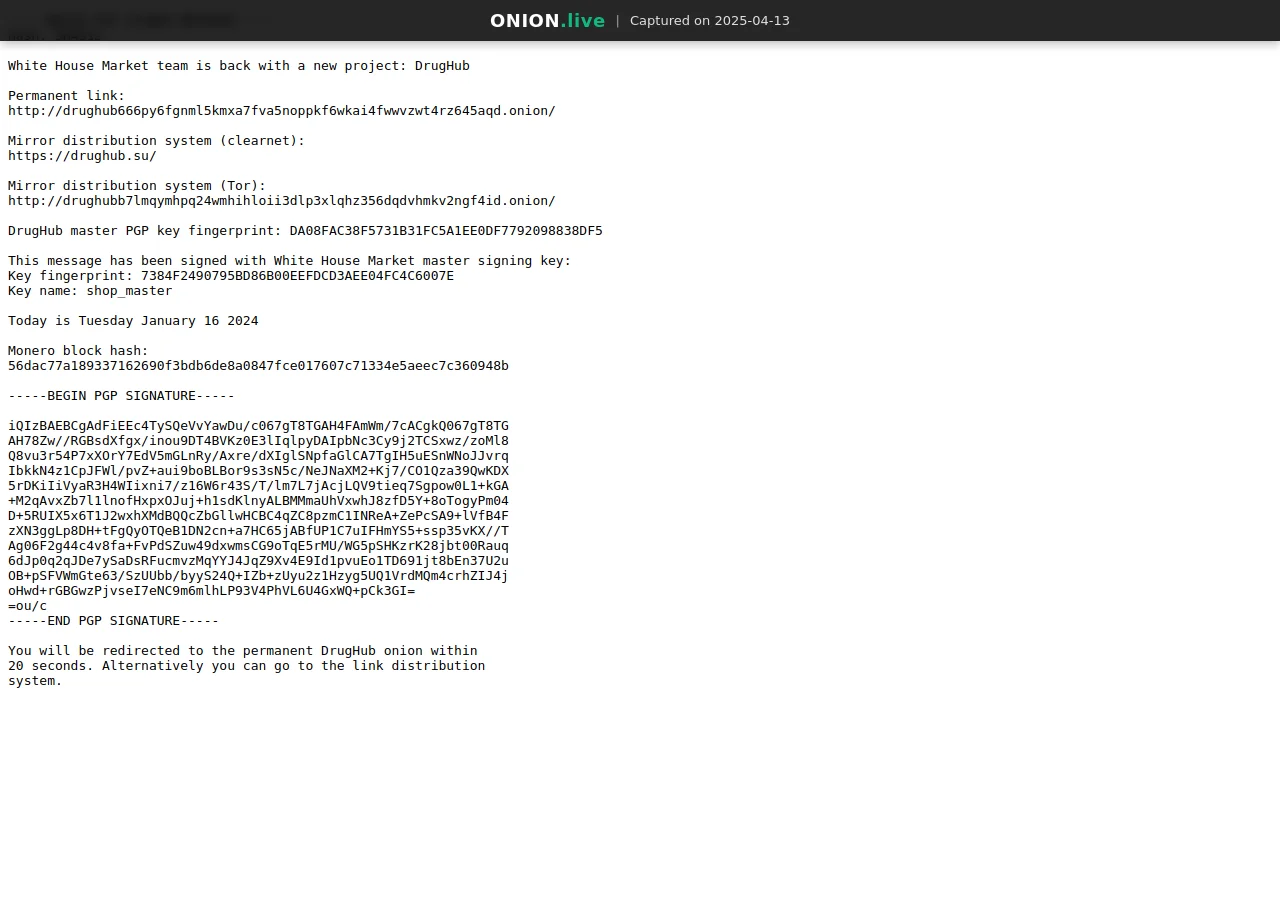1280x900 pixels.
Task: Click the '-----END PGP SIGNATURE-----' line
Action: pyautogui.click(x=113, y=621)
